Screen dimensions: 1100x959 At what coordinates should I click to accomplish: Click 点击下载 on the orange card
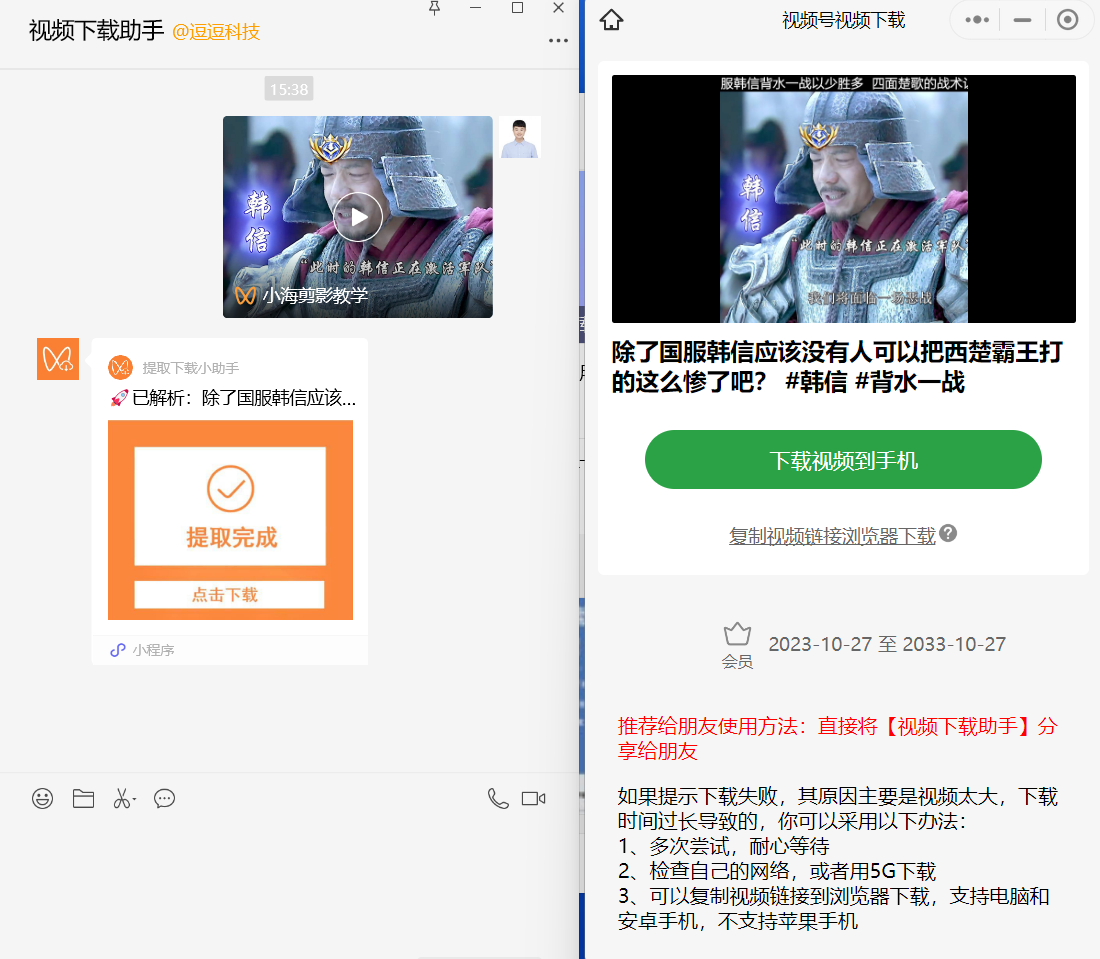pos(229,595)
